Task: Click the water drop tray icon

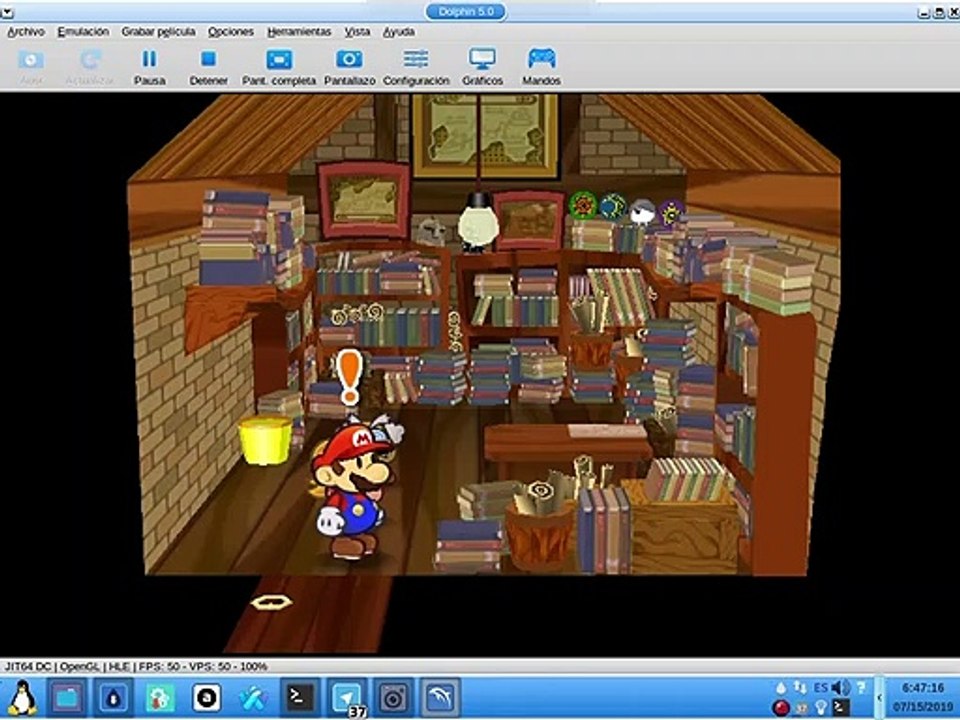Action: [781, 687]
